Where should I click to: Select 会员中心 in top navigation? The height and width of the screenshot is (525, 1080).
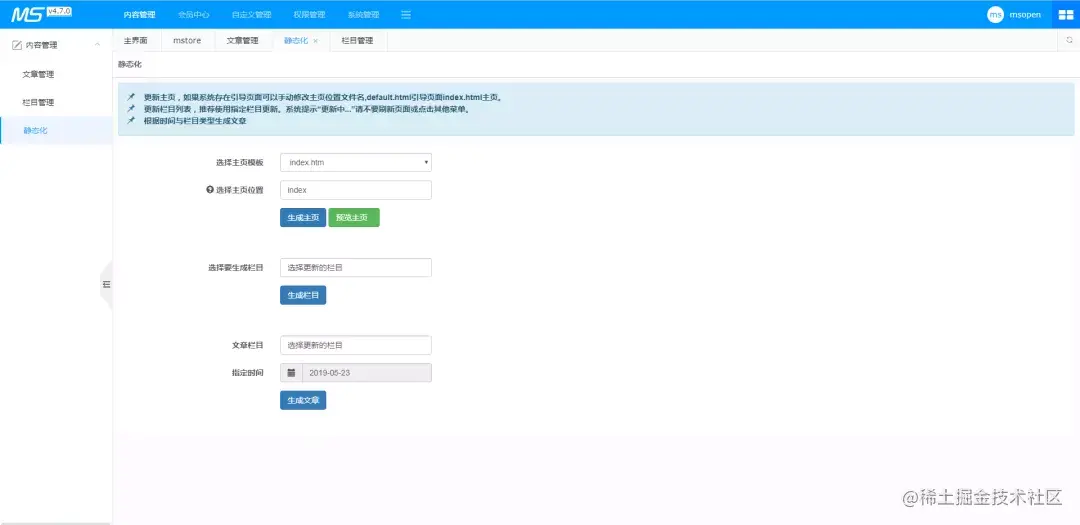194,14
